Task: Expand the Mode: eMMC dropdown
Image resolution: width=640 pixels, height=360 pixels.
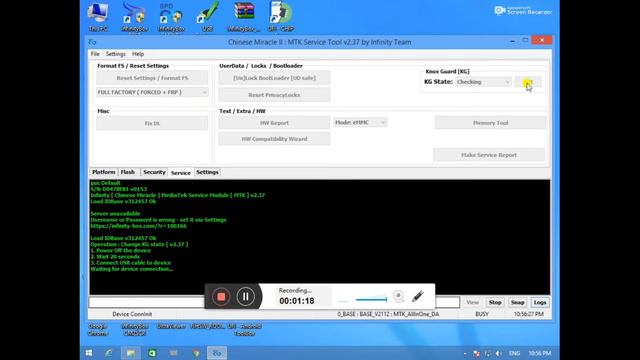Action: [x=360, y=122]
